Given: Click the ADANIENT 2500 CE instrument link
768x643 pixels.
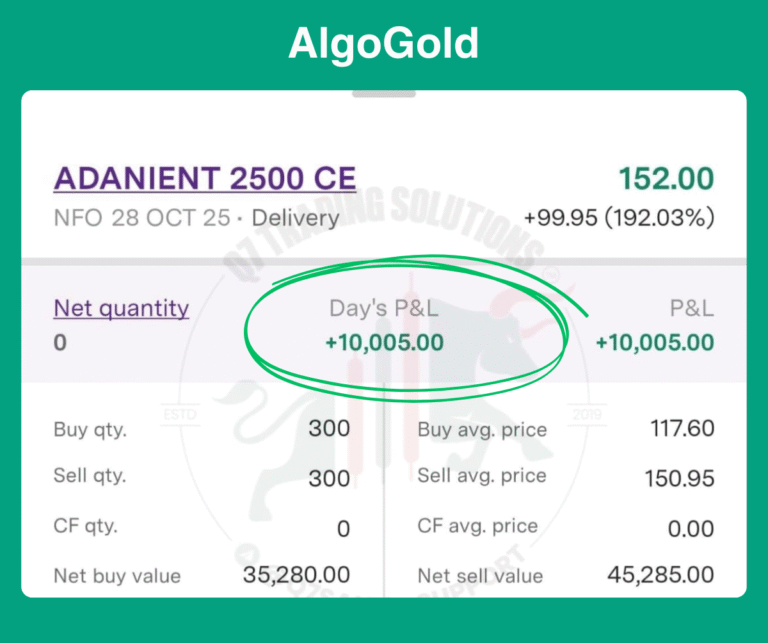Looking at the screenshot, I should [x=204, y=179].
